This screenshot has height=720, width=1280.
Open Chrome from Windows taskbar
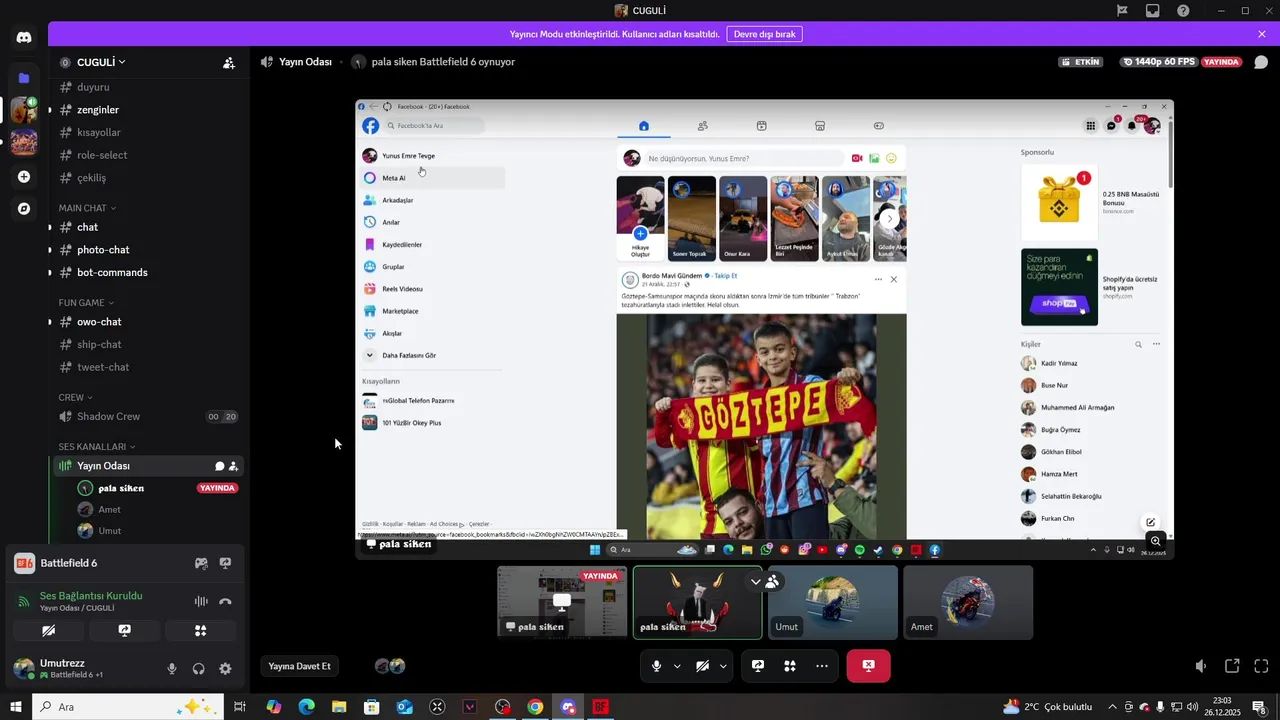535,707
